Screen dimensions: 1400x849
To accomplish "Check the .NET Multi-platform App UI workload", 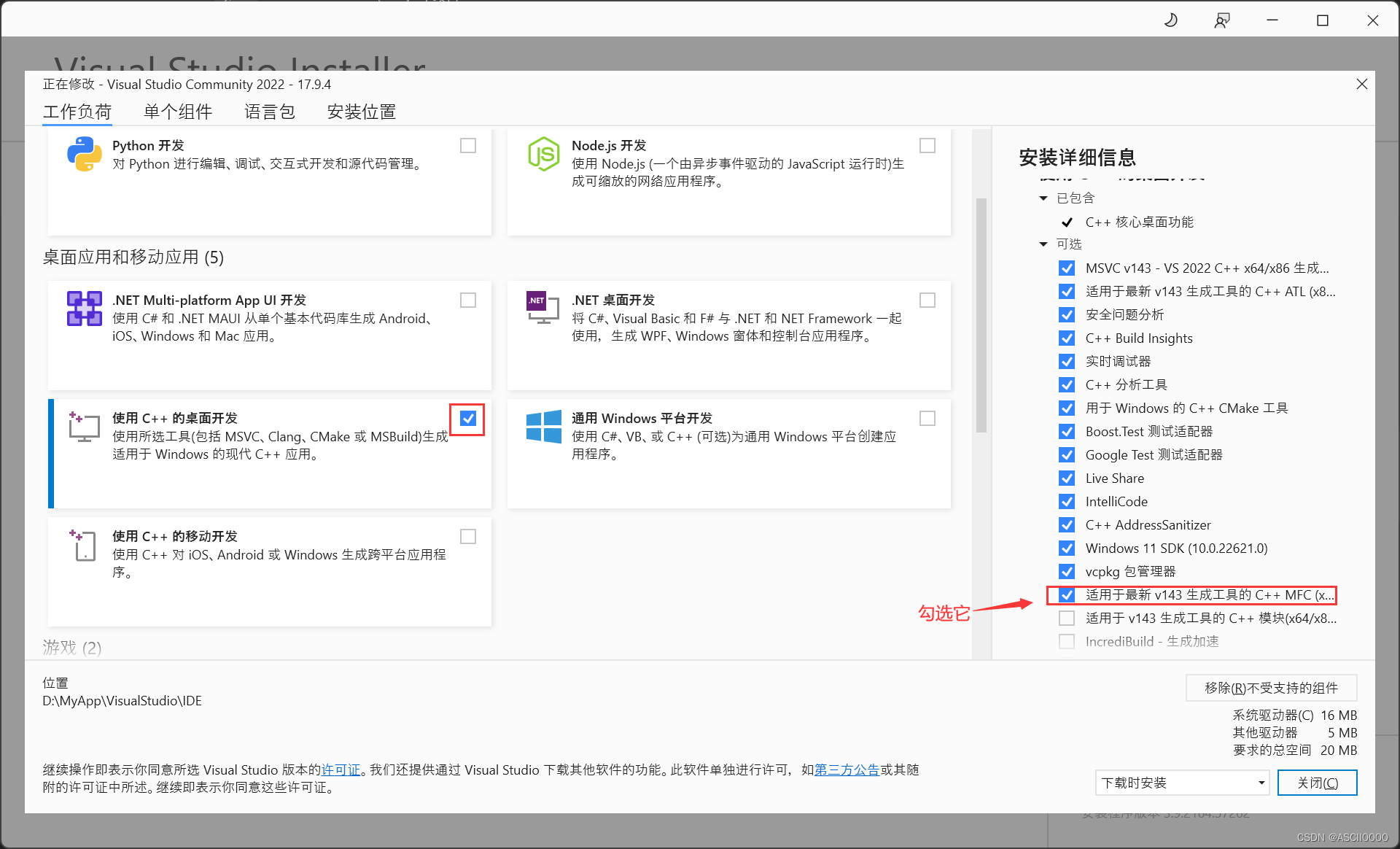I will pyautogui.click(x=468, y=301).
